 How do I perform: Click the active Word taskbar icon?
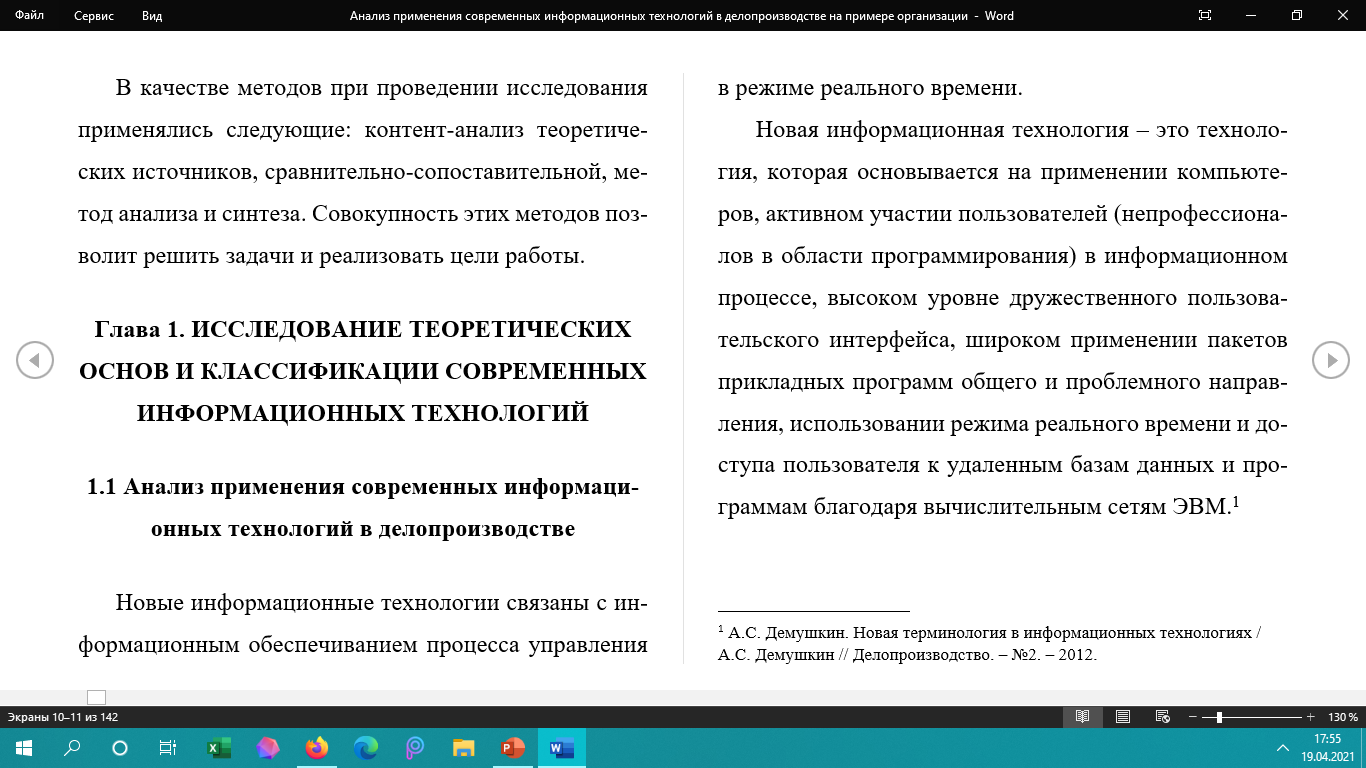point(562,748)
